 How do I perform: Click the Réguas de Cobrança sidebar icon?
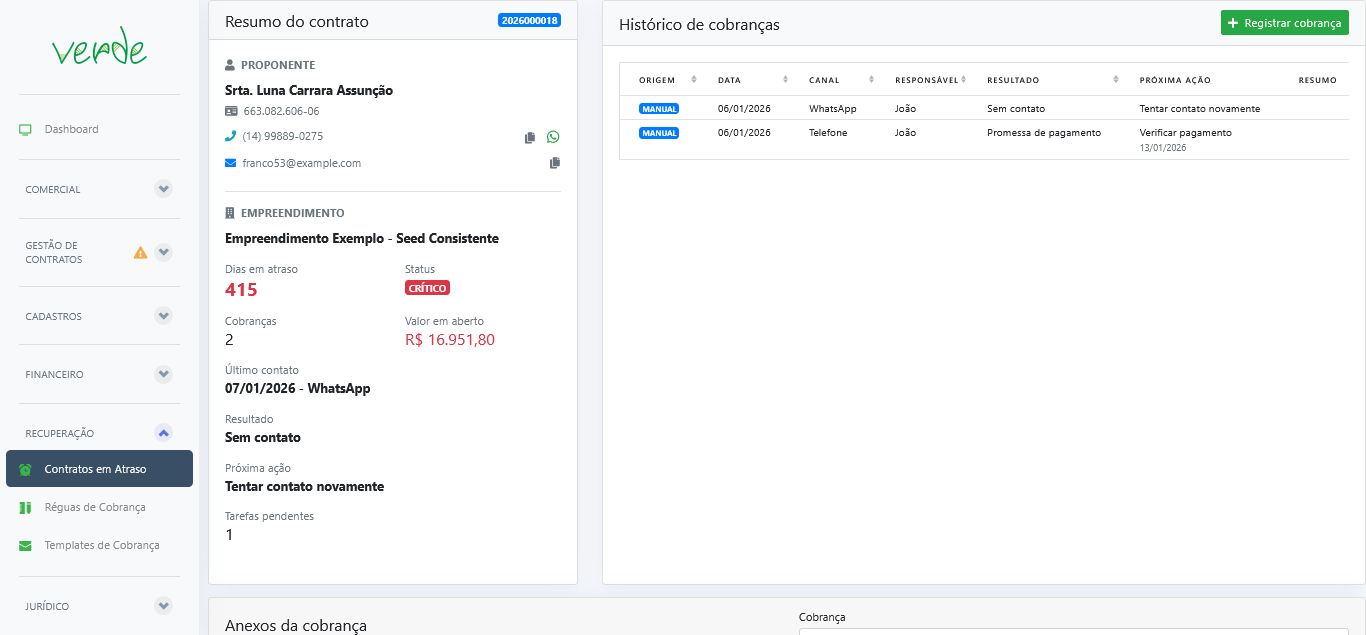coord(26,507)
